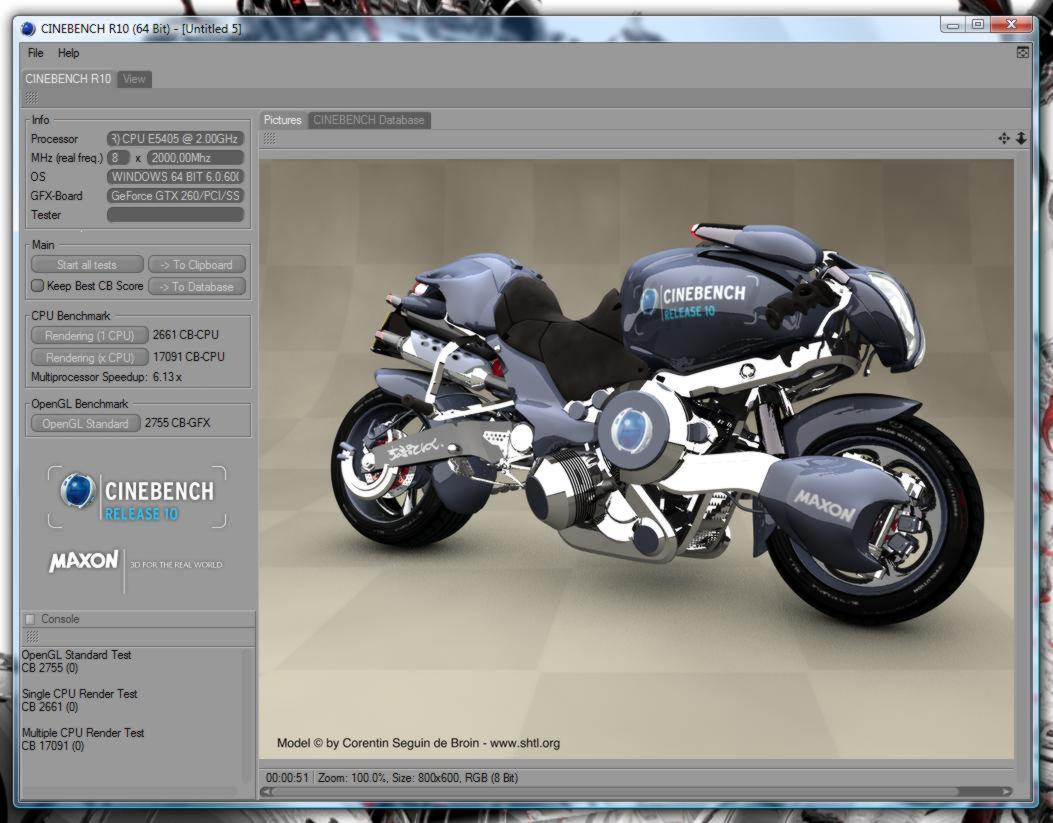Screen dimensions: 1053x823
Task: Minimize the CINEBENCH window
Action: [953, 26]
